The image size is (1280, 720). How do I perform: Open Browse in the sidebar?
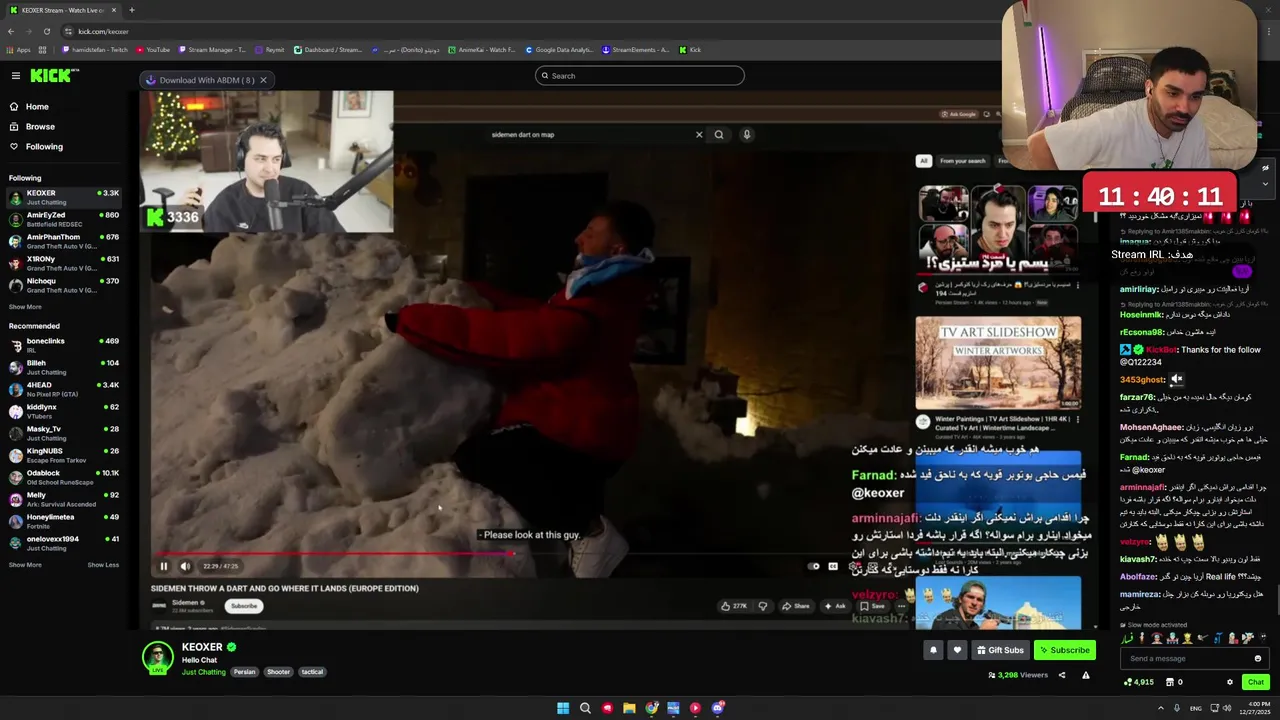(40, 127)
